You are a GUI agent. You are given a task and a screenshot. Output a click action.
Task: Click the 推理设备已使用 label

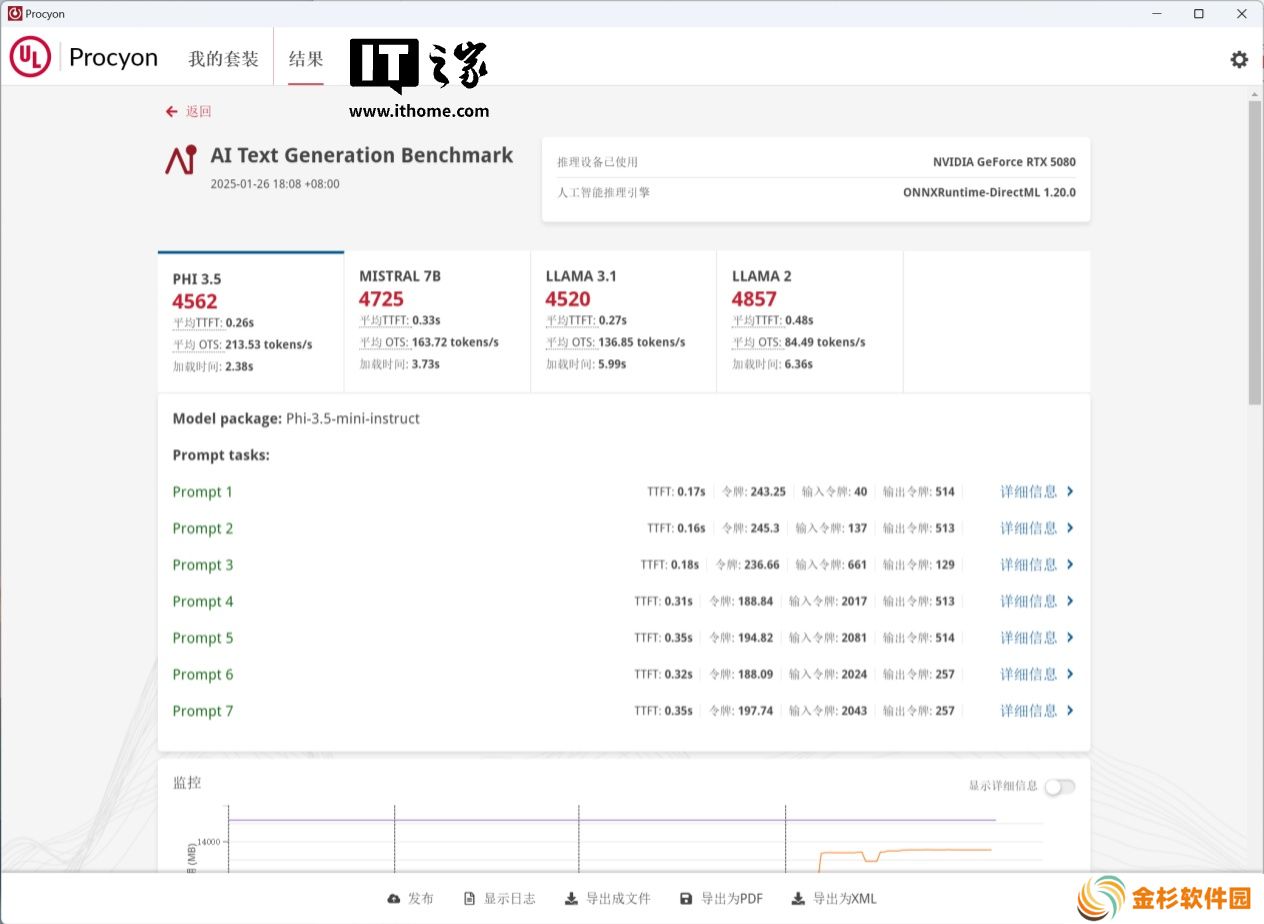[x=597, y=162]
